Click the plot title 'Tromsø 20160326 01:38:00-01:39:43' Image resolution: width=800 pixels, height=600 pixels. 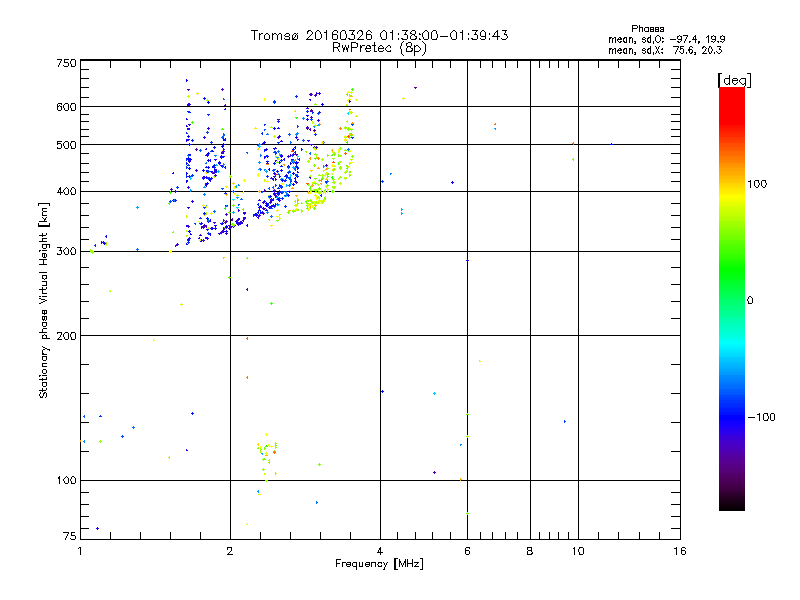379,35
